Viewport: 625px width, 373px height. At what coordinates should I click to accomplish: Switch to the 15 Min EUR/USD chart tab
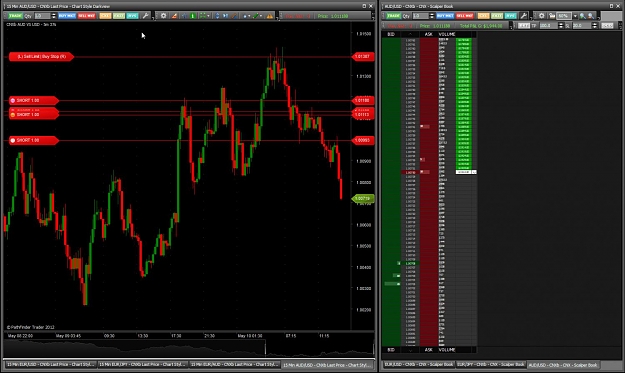[50, 364]
